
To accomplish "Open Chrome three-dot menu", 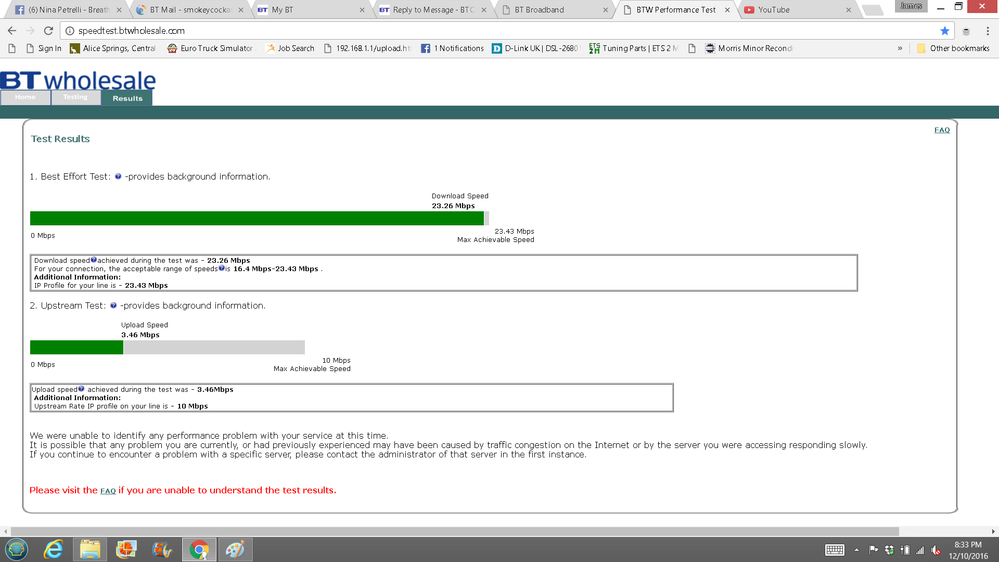I will [x=988, y=31].
